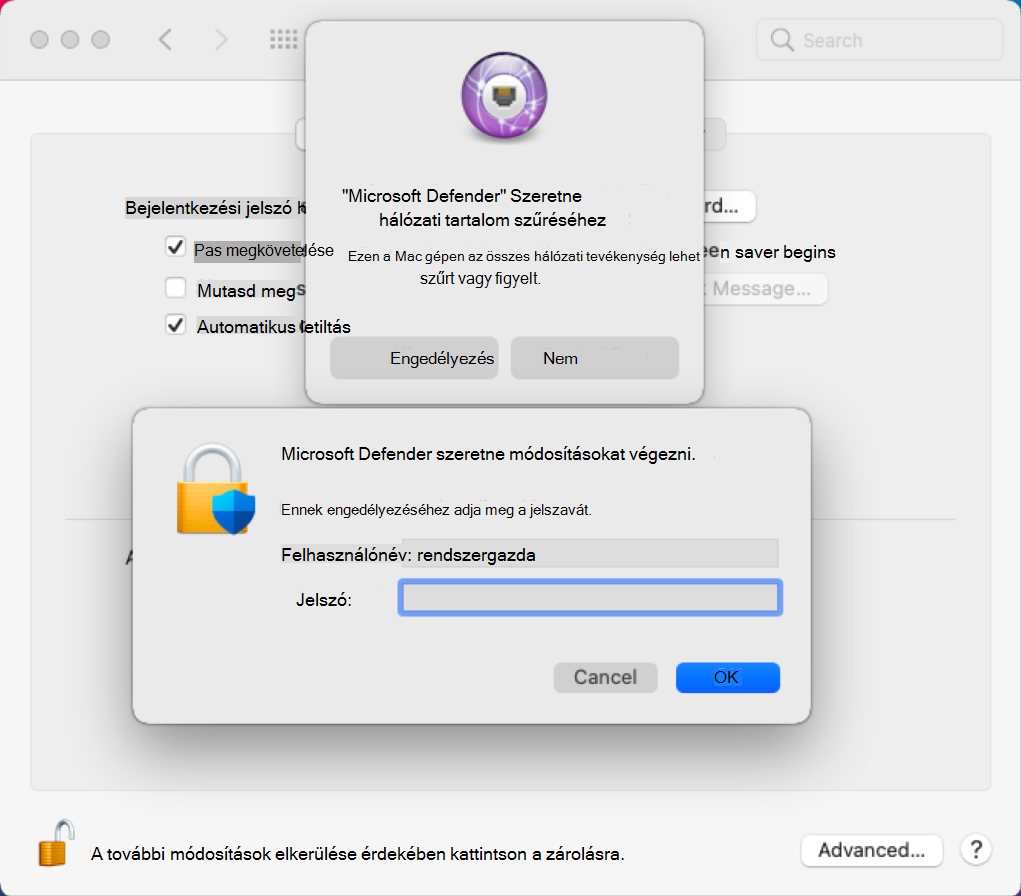Click the Search field magnifier icon

pyautogui.click(x=782, y=40)
